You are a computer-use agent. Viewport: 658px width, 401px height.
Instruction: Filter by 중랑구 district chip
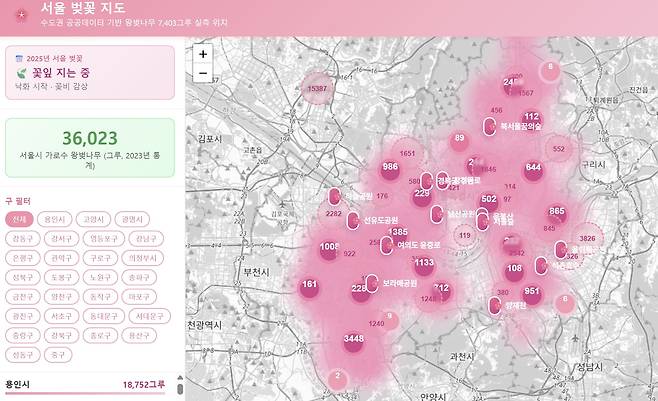pos(23,335)
